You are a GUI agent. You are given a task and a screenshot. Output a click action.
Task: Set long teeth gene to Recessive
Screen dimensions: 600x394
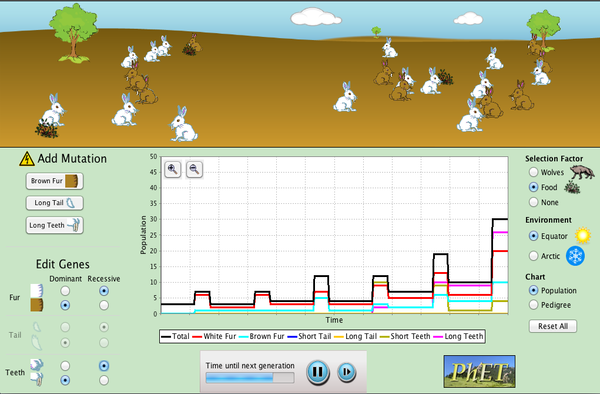[104, 380]
